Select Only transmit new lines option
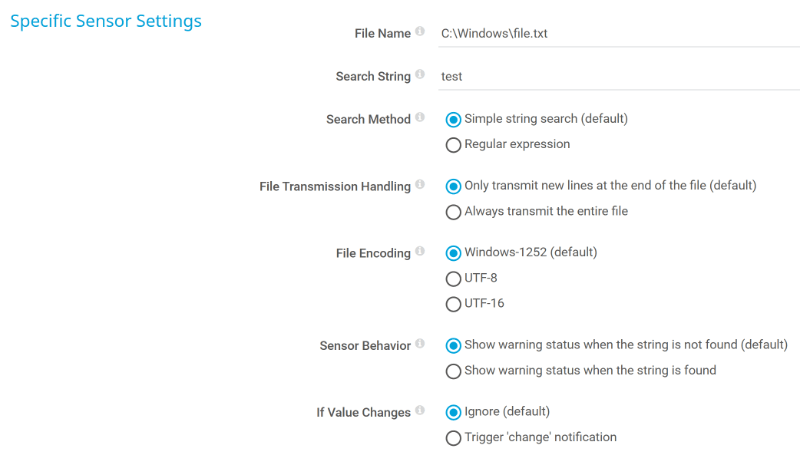Screen dimensions: 800x465 pos(454,186)
